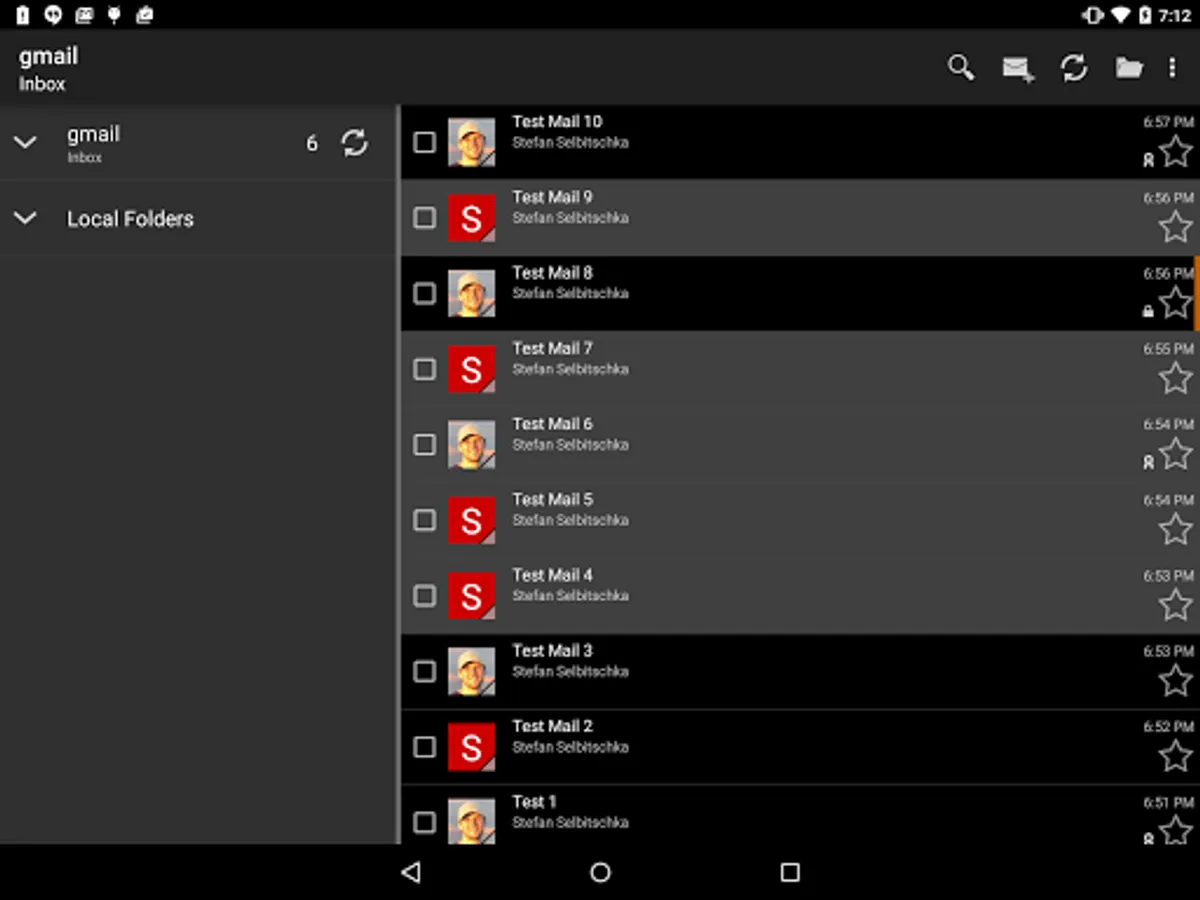This screenshot has height=900, width=1200.
Task: Refresh inbox from top toolbar
Action: tap(1074, 68)
